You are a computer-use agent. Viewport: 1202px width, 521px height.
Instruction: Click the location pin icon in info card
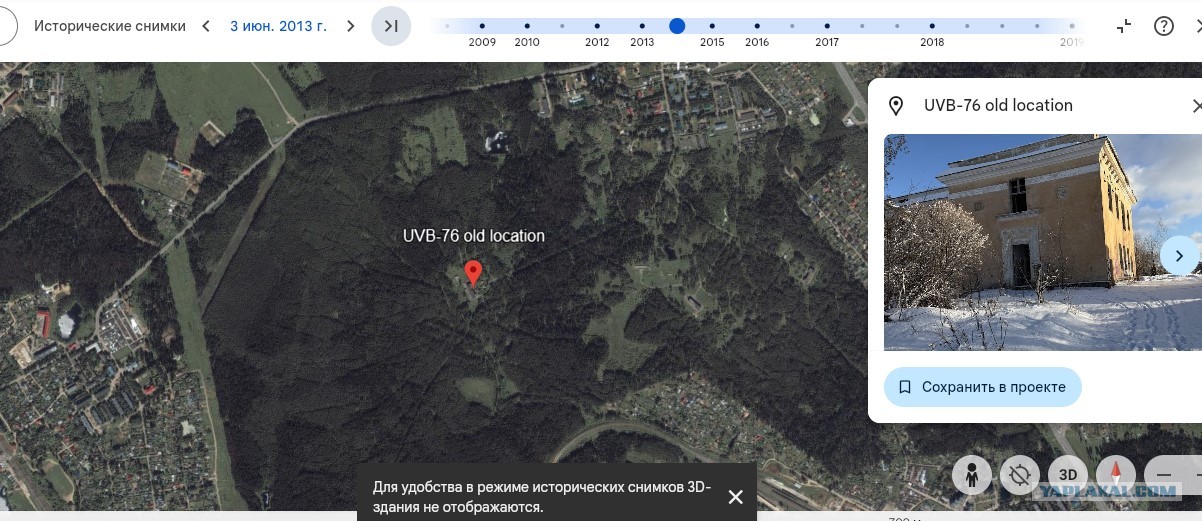coord(896,106)
